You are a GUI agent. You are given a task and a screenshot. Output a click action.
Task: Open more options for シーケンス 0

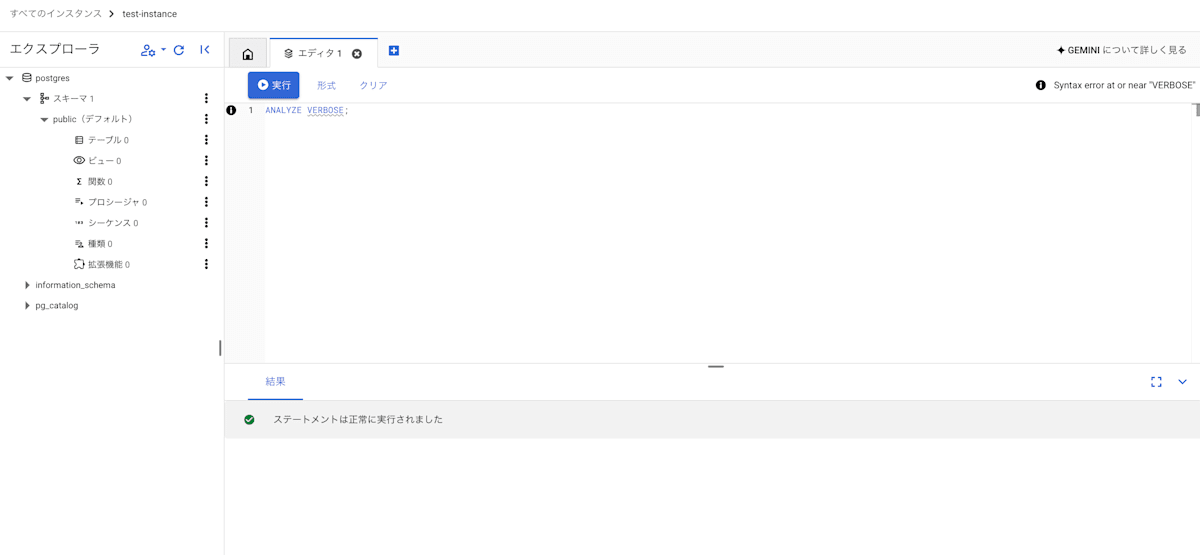point(206,223)
